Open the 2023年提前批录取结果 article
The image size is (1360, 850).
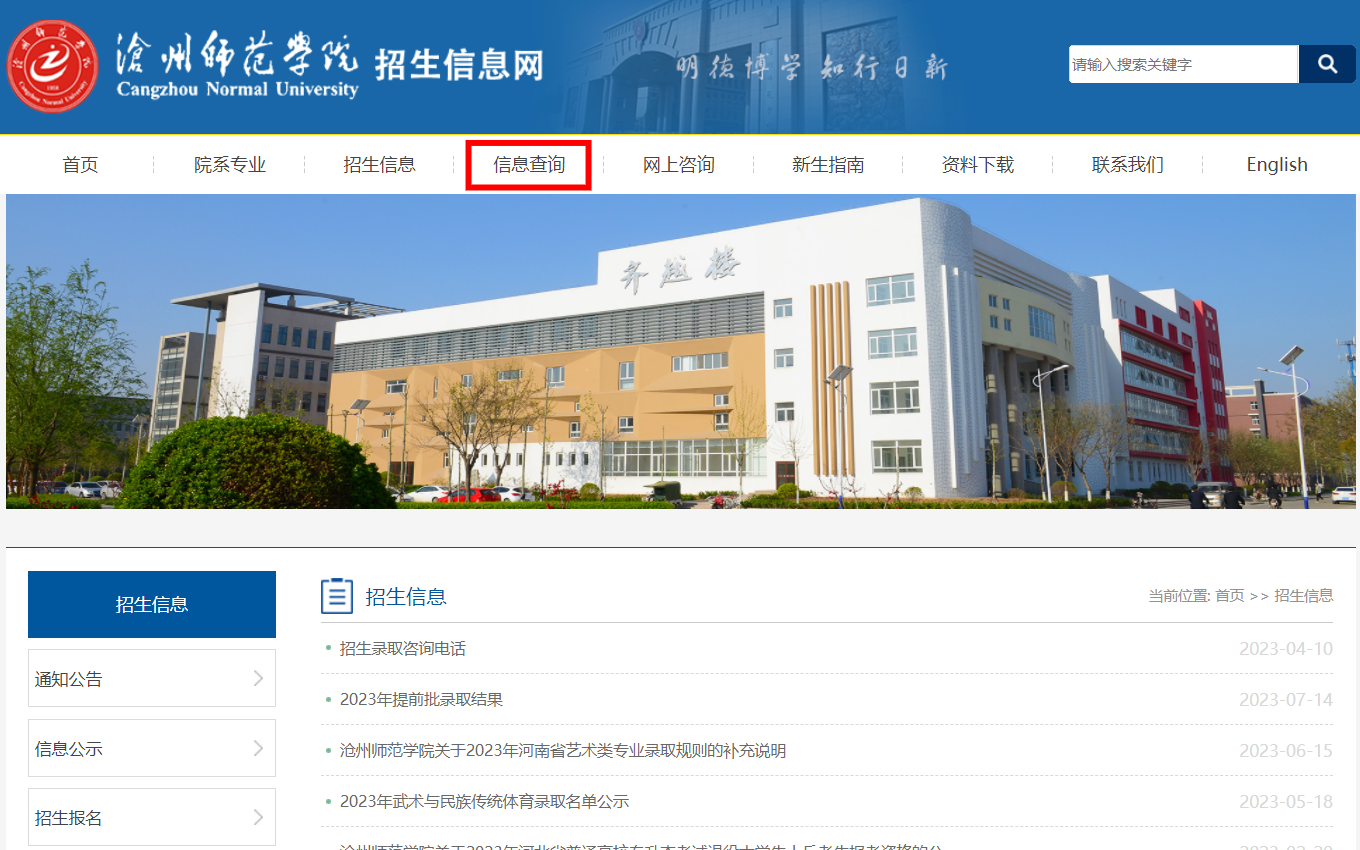click(x=421, y=700)
